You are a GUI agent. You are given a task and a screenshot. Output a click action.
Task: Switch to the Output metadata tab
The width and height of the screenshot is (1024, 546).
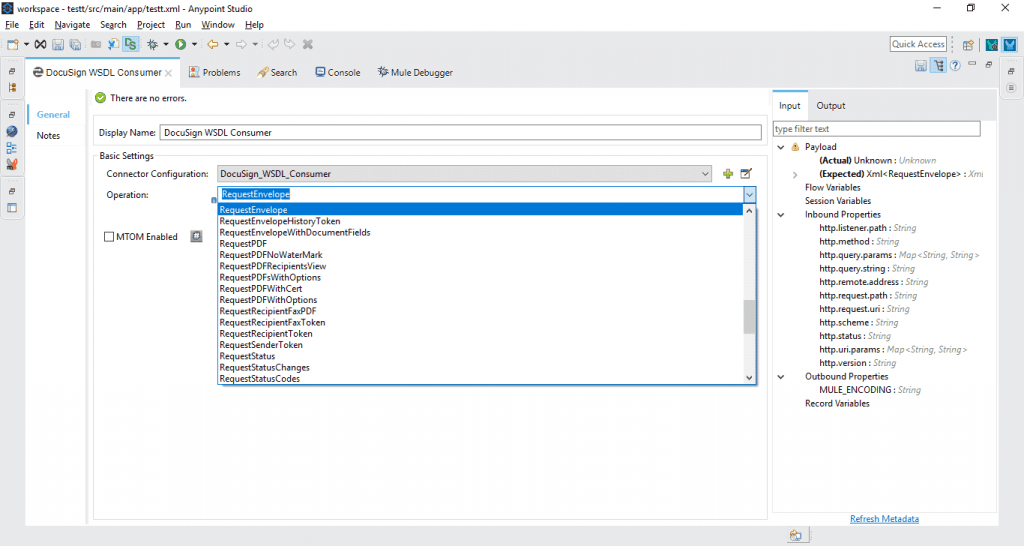831,106
